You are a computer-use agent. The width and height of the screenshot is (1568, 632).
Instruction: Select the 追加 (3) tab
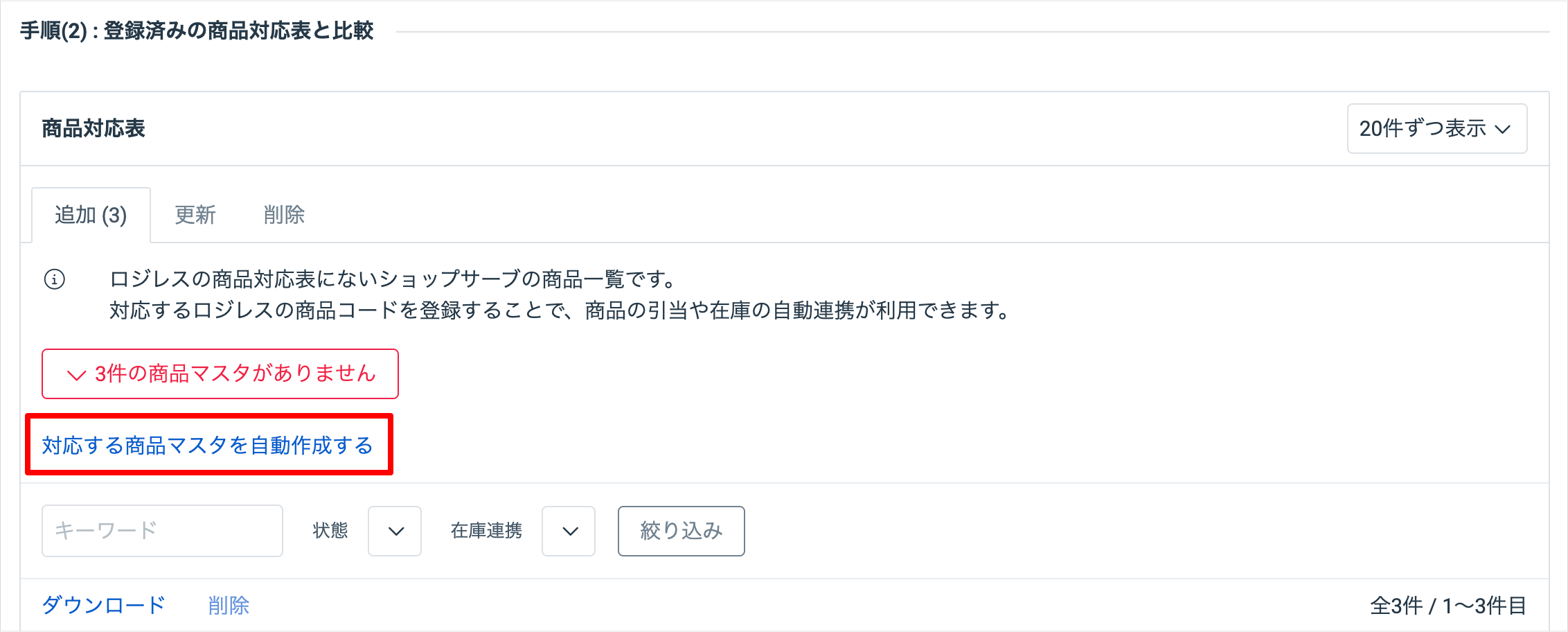(91, 215)
